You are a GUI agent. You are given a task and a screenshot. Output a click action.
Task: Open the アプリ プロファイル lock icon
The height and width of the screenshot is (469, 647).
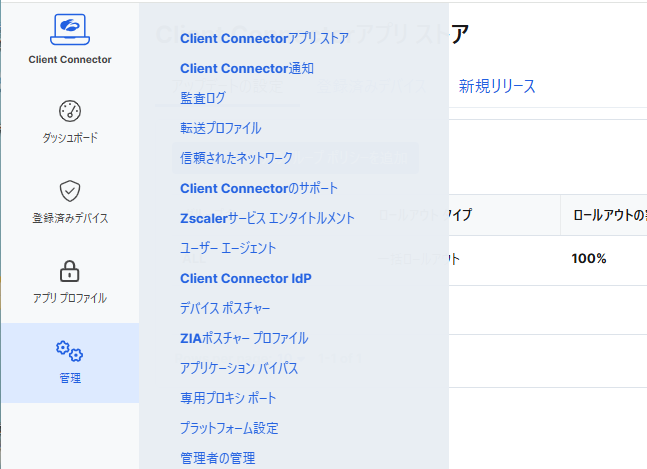pos(70,271)
